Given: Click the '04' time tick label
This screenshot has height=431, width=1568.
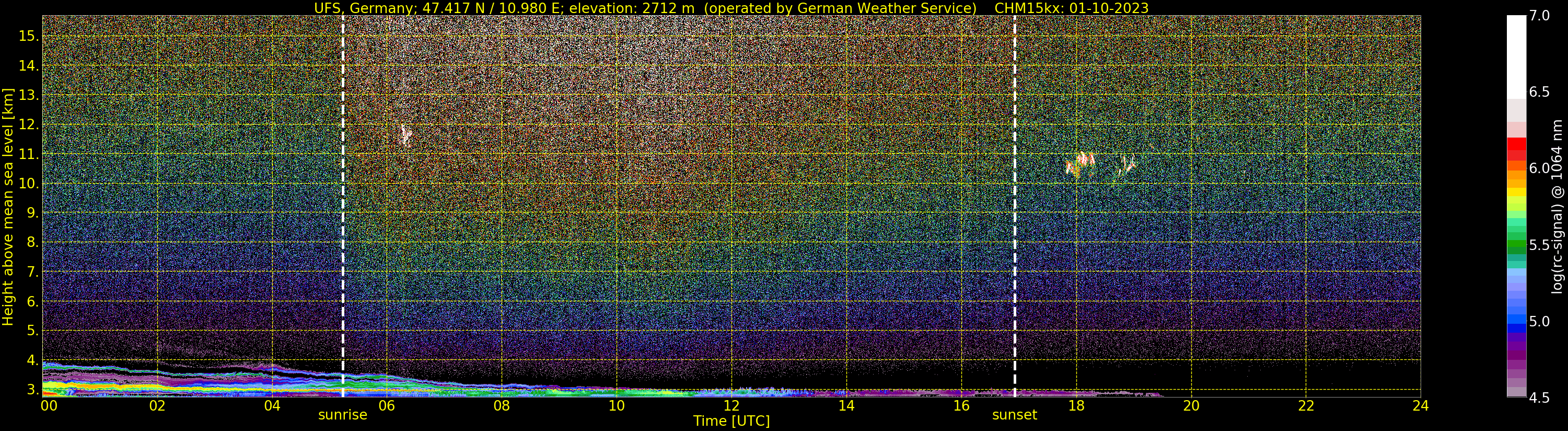Looking at the screenshot, I should coord(272,406).
